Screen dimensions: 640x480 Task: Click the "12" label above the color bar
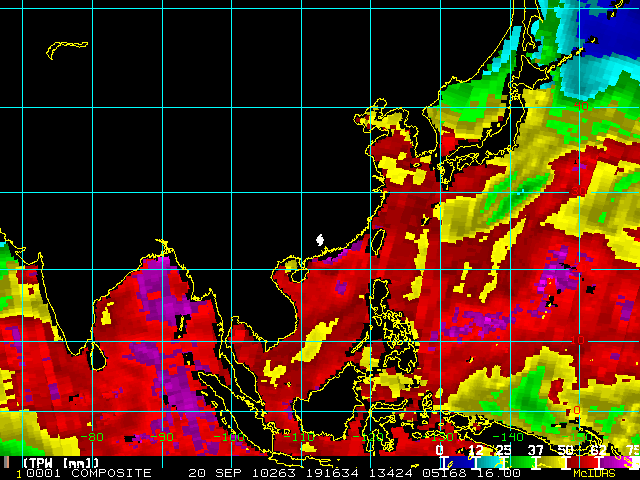(476, 450)
